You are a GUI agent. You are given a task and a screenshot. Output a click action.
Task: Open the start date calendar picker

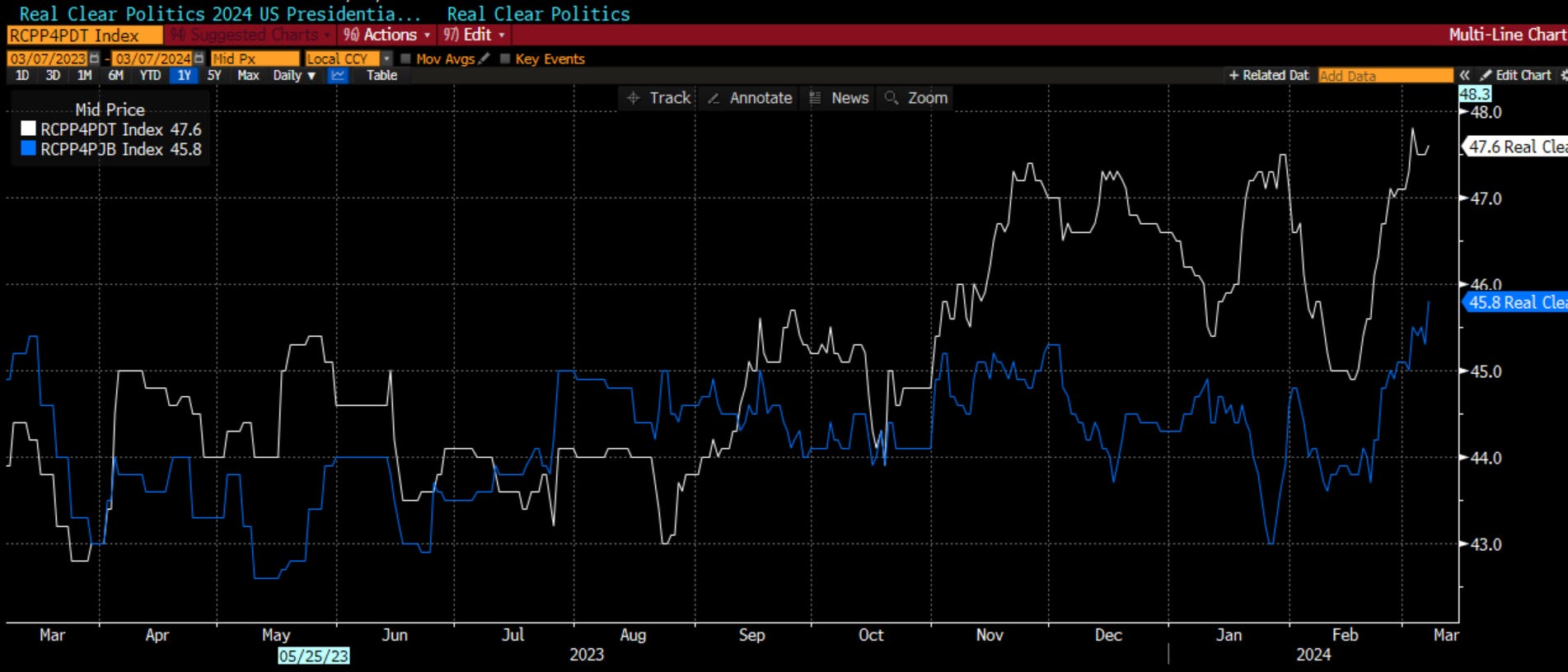[x=95, y=58]
